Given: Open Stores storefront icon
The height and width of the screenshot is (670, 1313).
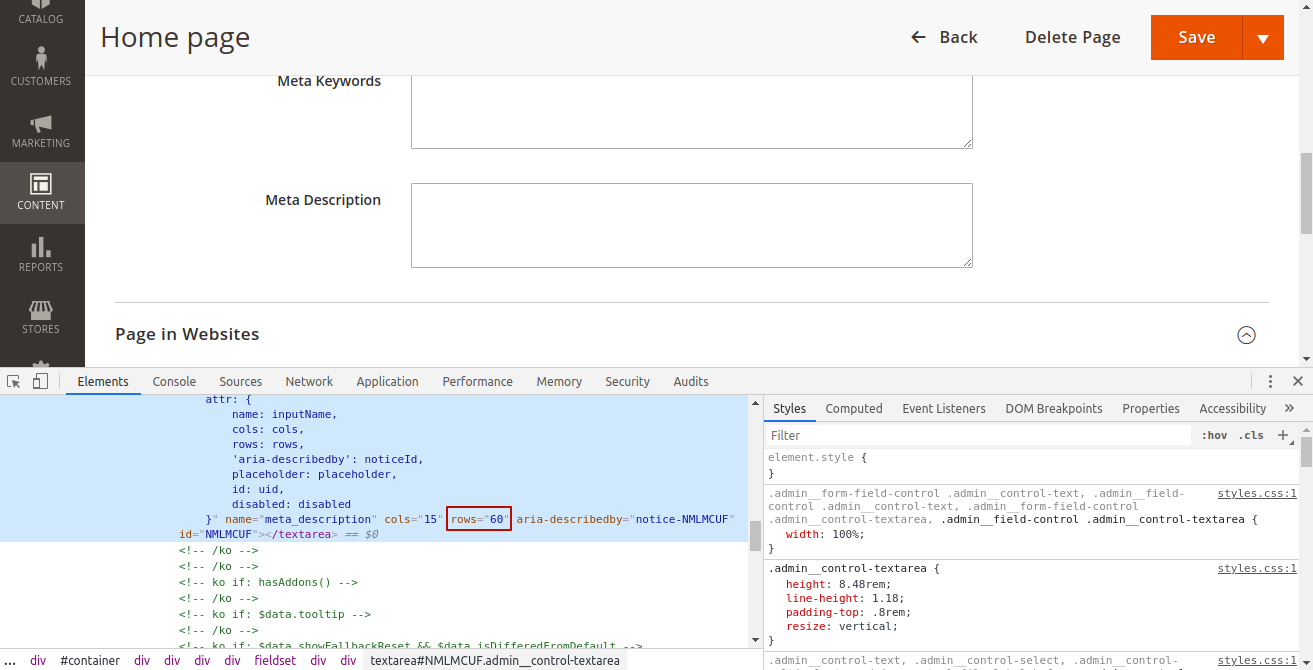Looking at the screenshot, I should click(x=41, y=309).
